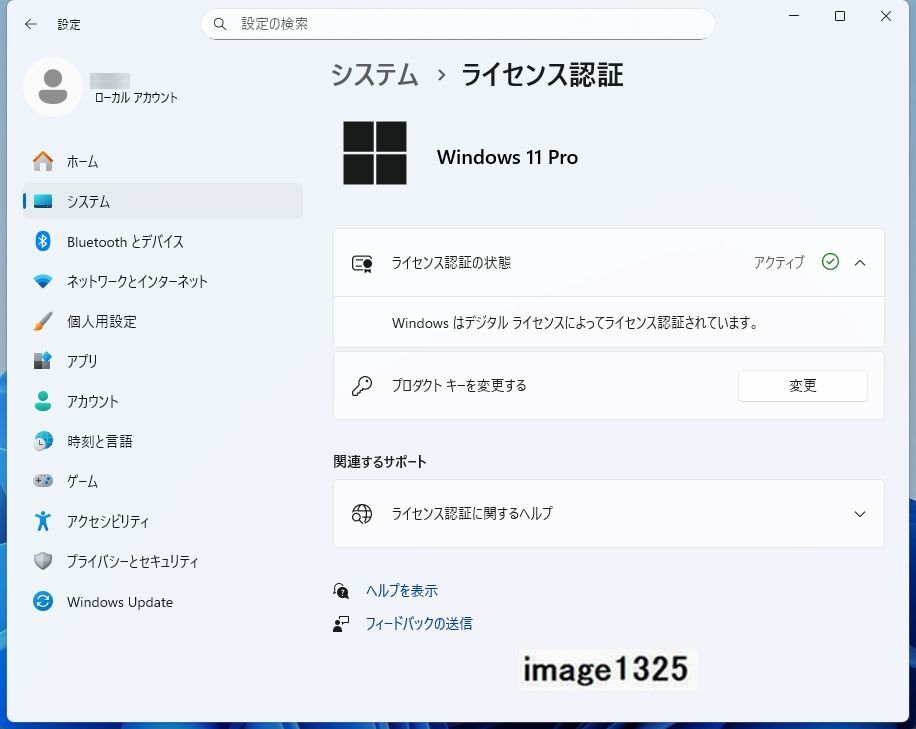The image size is (916, 729).
Task: Collapse the ライセンス認証の状態 section
Action: tap(860, 263)
